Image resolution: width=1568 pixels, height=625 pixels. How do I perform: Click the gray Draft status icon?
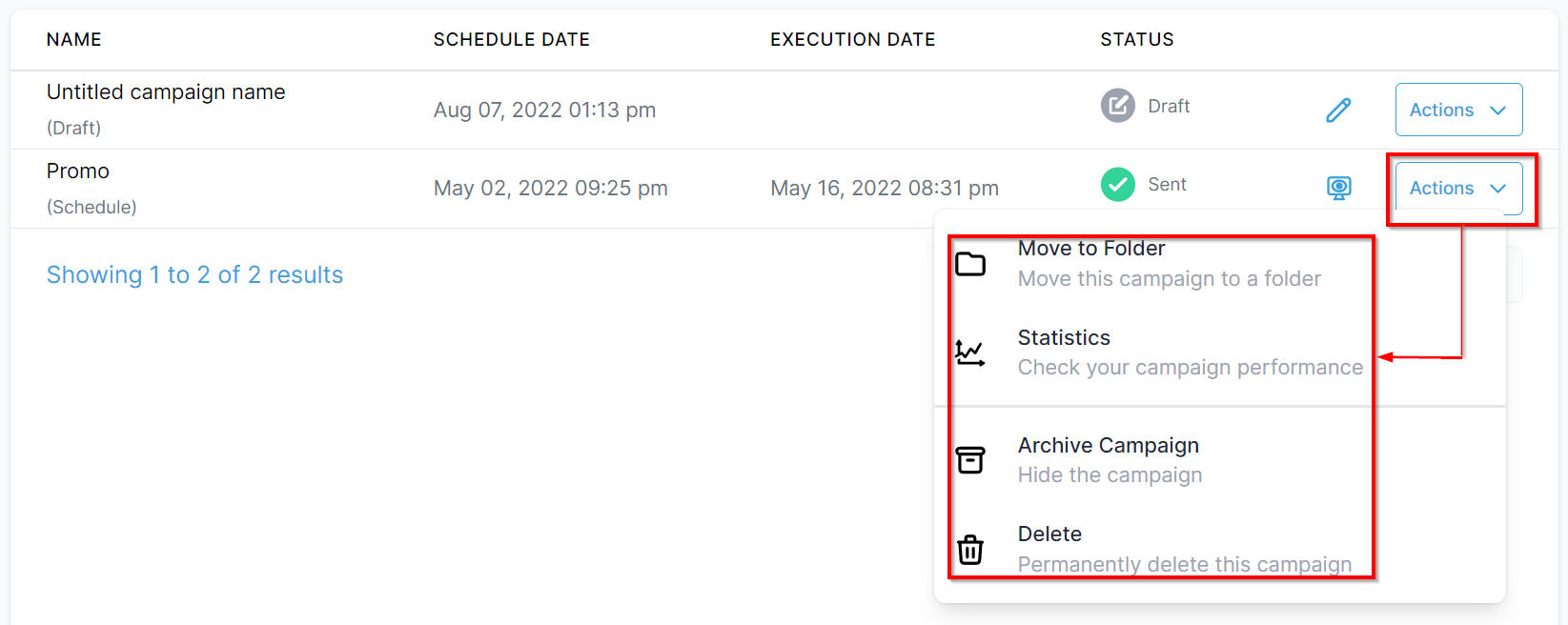(x=1117, y=105)
